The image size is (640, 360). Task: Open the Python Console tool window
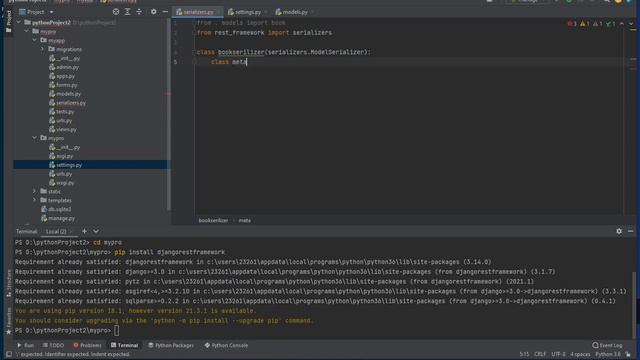click(x=226, y=345)
